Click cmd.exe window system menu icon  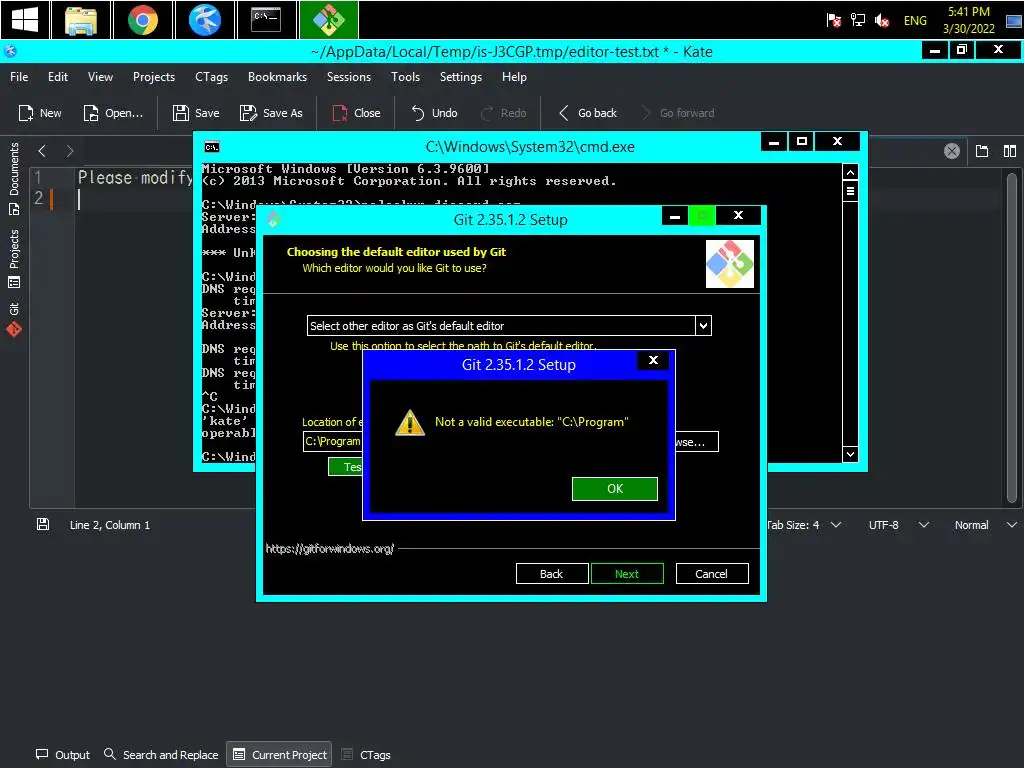coord(212,147)
